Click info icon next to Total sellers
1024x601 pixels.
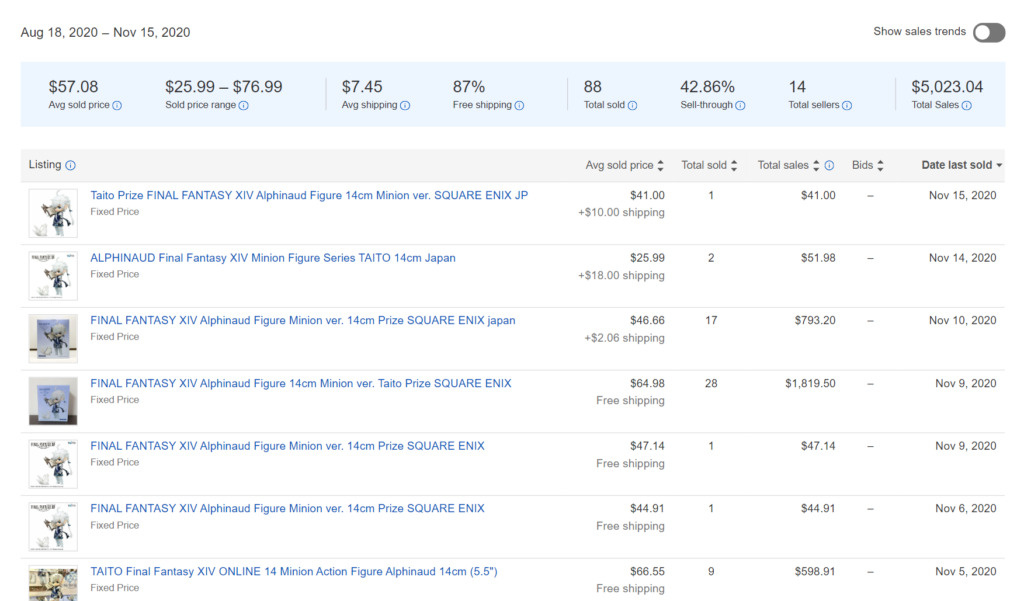click(847, 106)
